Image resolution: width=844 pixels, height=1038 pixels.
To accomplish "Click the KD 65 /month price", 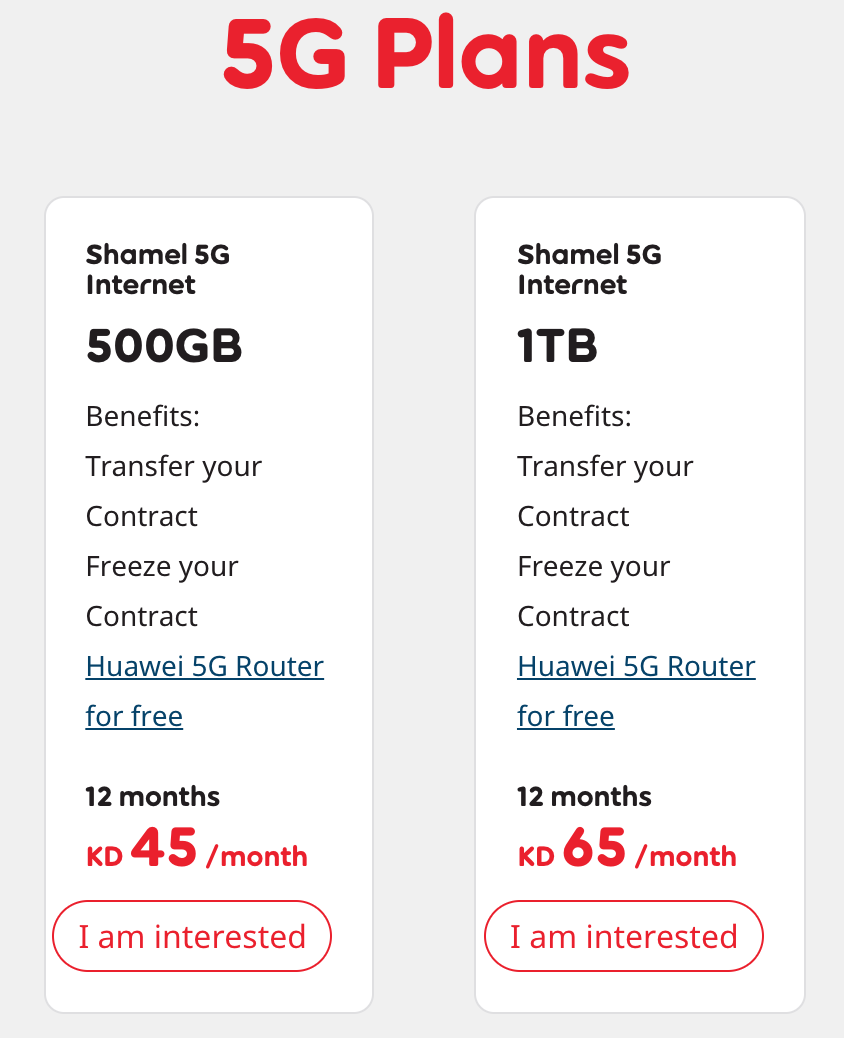I will 627,848.
